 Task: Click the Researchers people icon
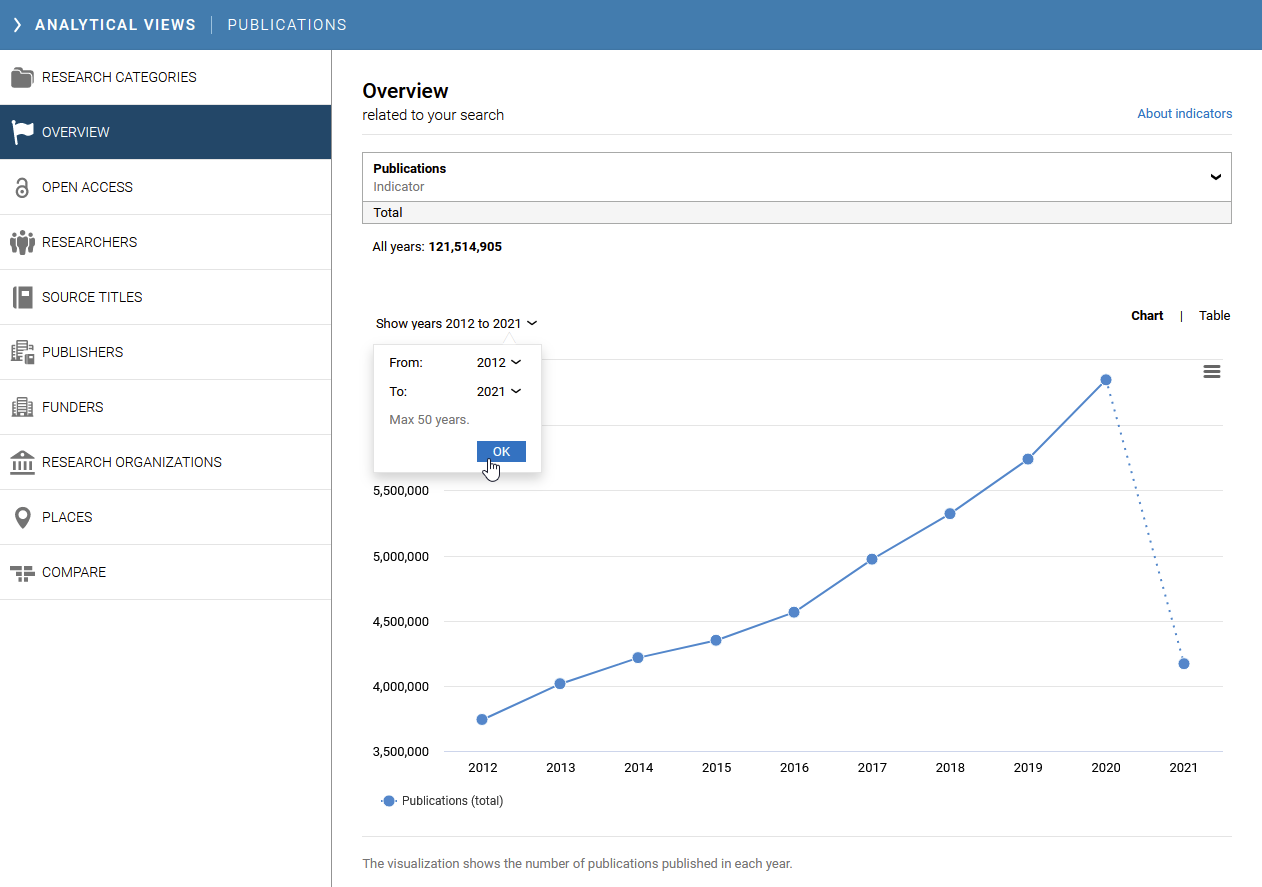(x=22, y=242)
